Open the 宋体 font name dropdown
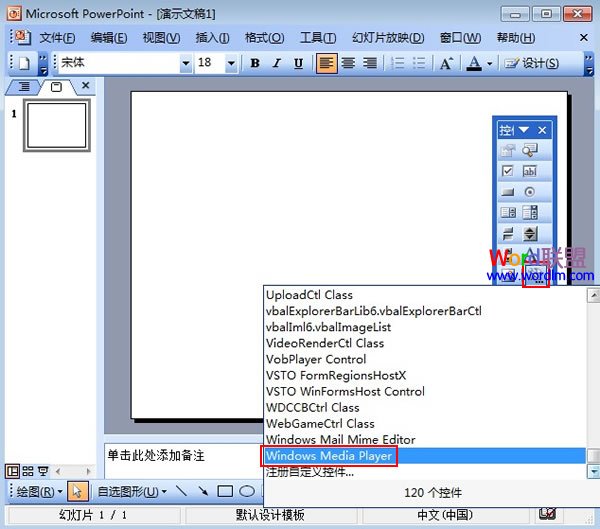Viewport: 600px width, 529px height. [x=186, y=63]
